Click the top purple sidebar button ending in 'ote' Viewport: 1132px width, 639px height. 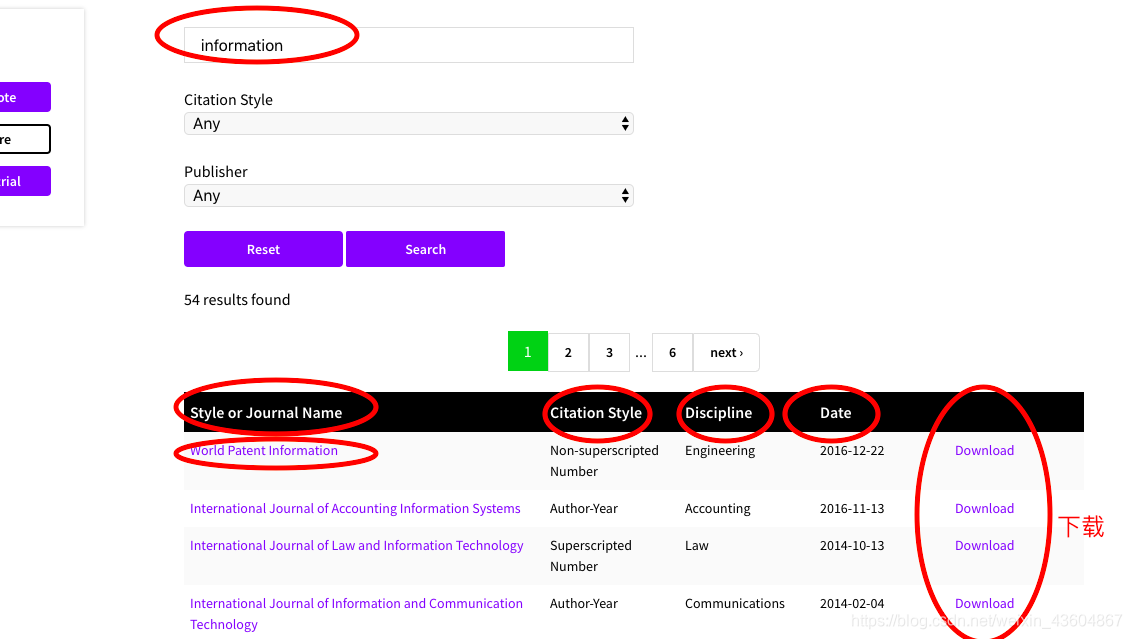click(x=25, y=97)
